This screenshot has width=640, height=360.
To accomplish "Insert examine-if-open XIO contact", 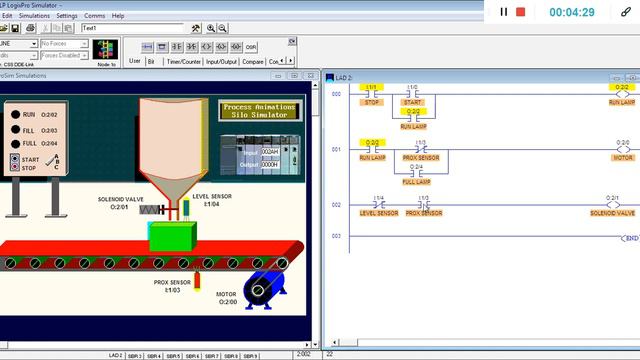I will tap(191, 47).
